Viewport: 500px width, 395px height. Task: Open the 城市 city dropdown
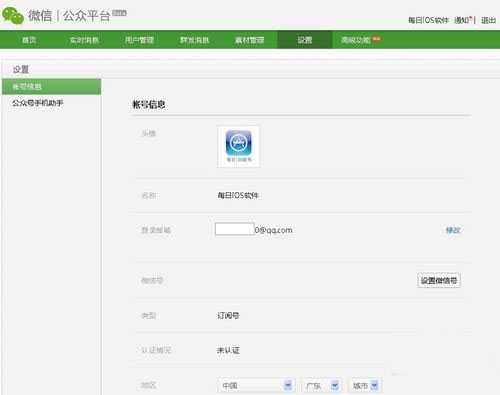point(365,385)
